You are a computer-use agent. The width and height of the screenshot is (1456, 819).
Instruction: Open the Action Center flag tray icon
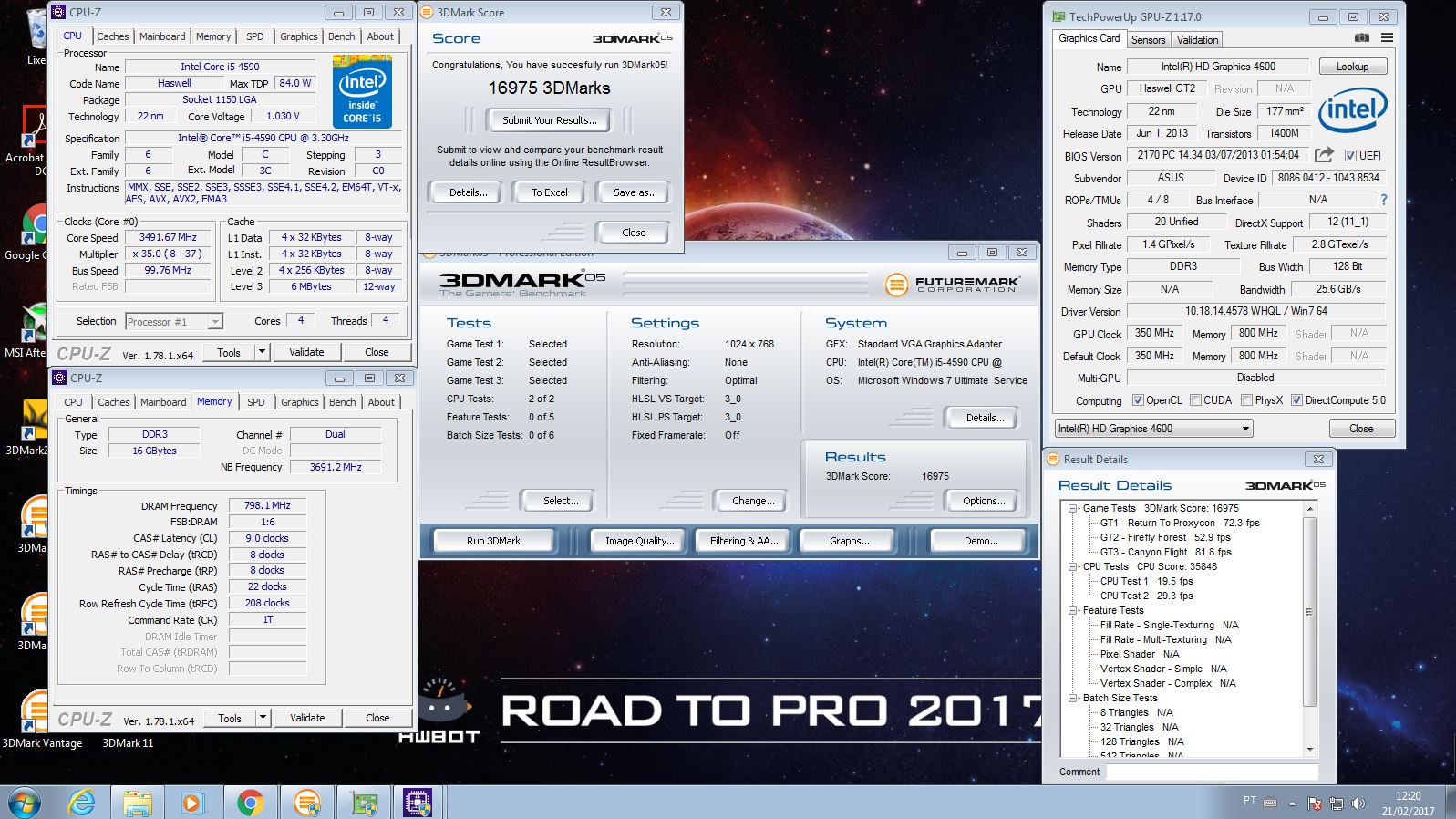click(x=1315, y=803)
